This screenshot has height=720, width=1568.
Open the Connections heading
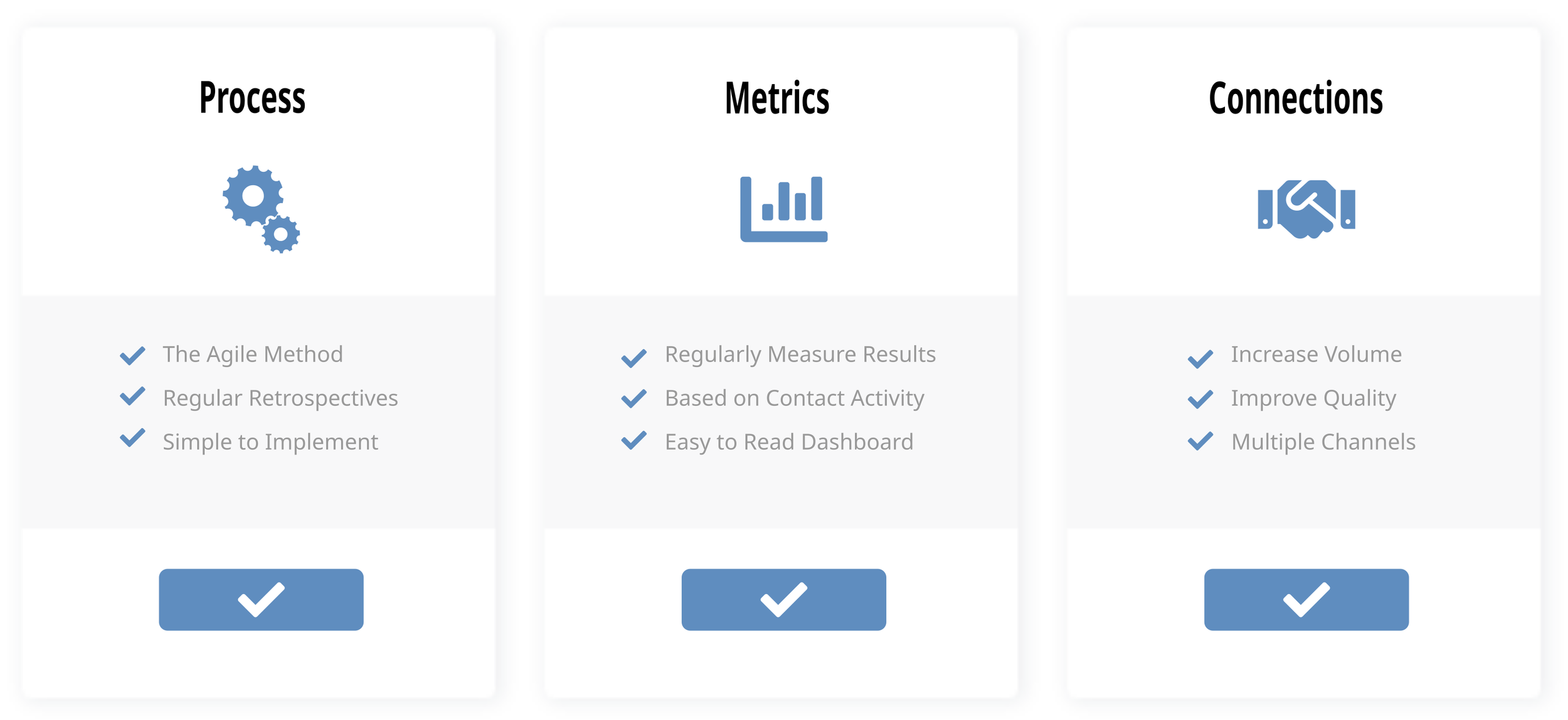tap(1295, 98)
